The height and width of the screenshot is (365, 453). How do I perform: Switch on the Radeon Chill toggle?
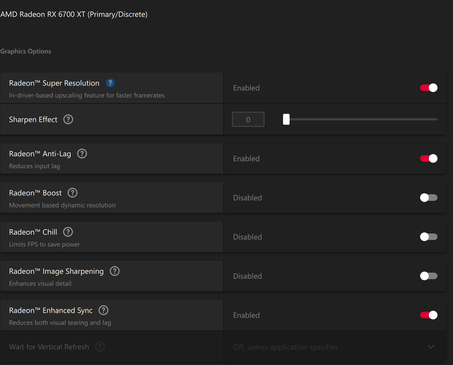pos(429,237)
